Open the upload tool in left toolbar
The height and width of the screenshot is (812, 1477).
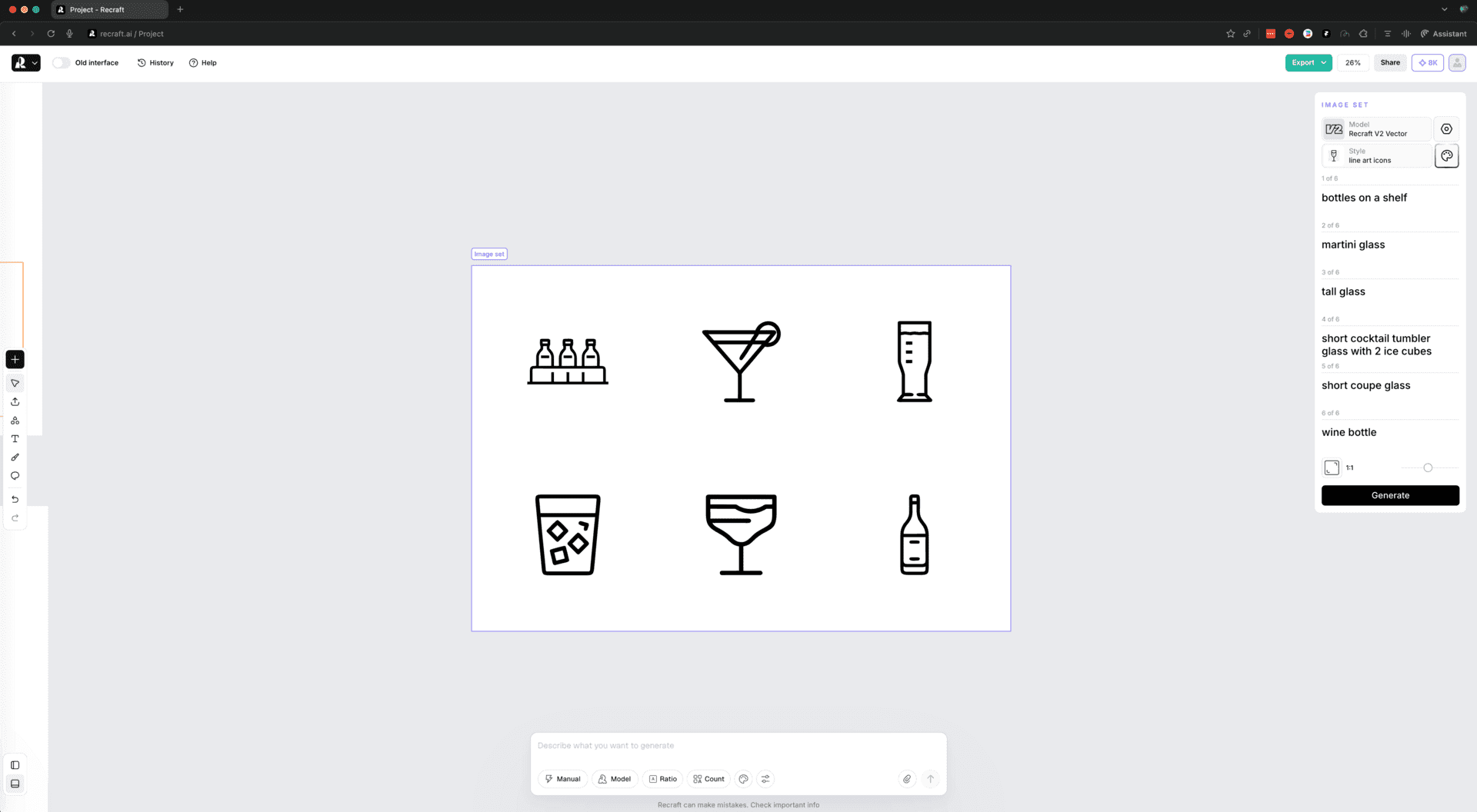pyautogui.click(x=15, y=402)
